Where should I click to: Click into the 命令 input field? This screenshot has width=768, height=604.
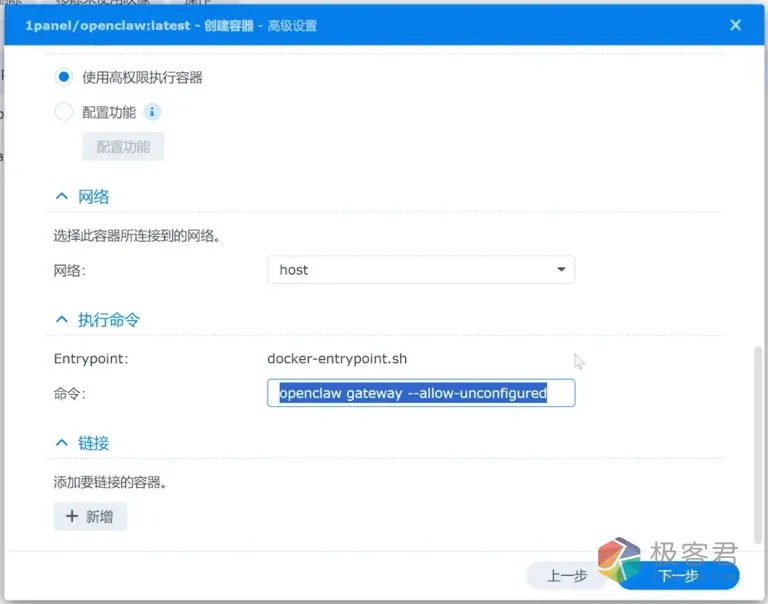[420, 393]
